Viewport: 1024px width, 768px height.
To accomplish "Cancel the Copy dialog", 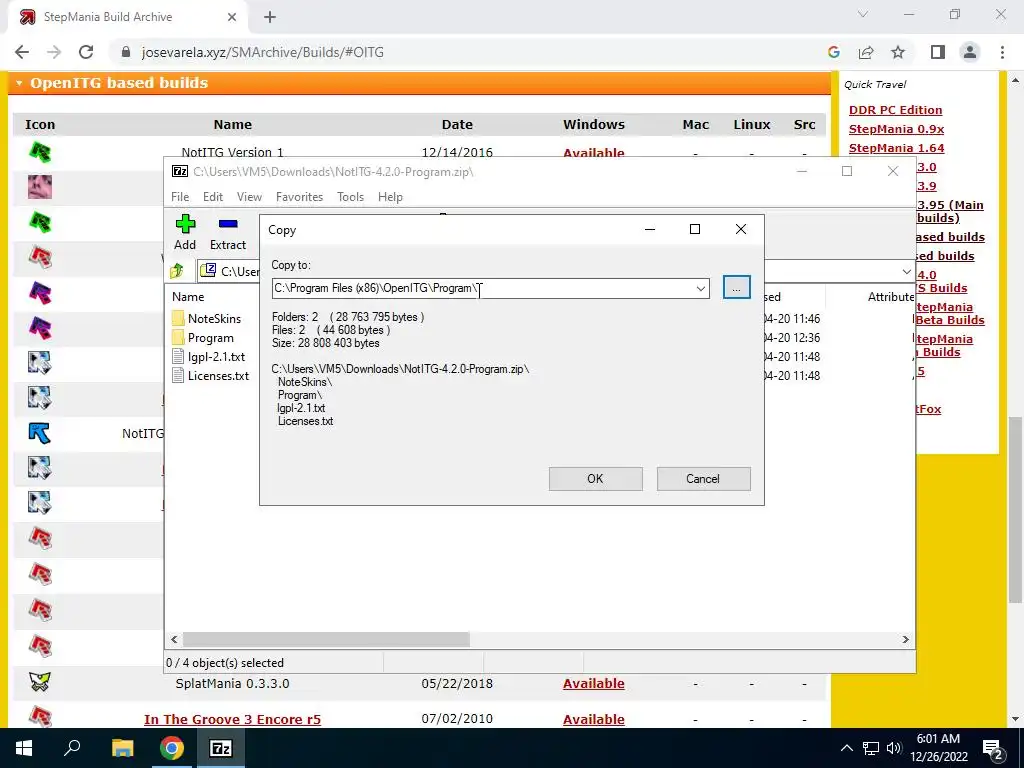I will pyautogui.click(x=703, y=479).
